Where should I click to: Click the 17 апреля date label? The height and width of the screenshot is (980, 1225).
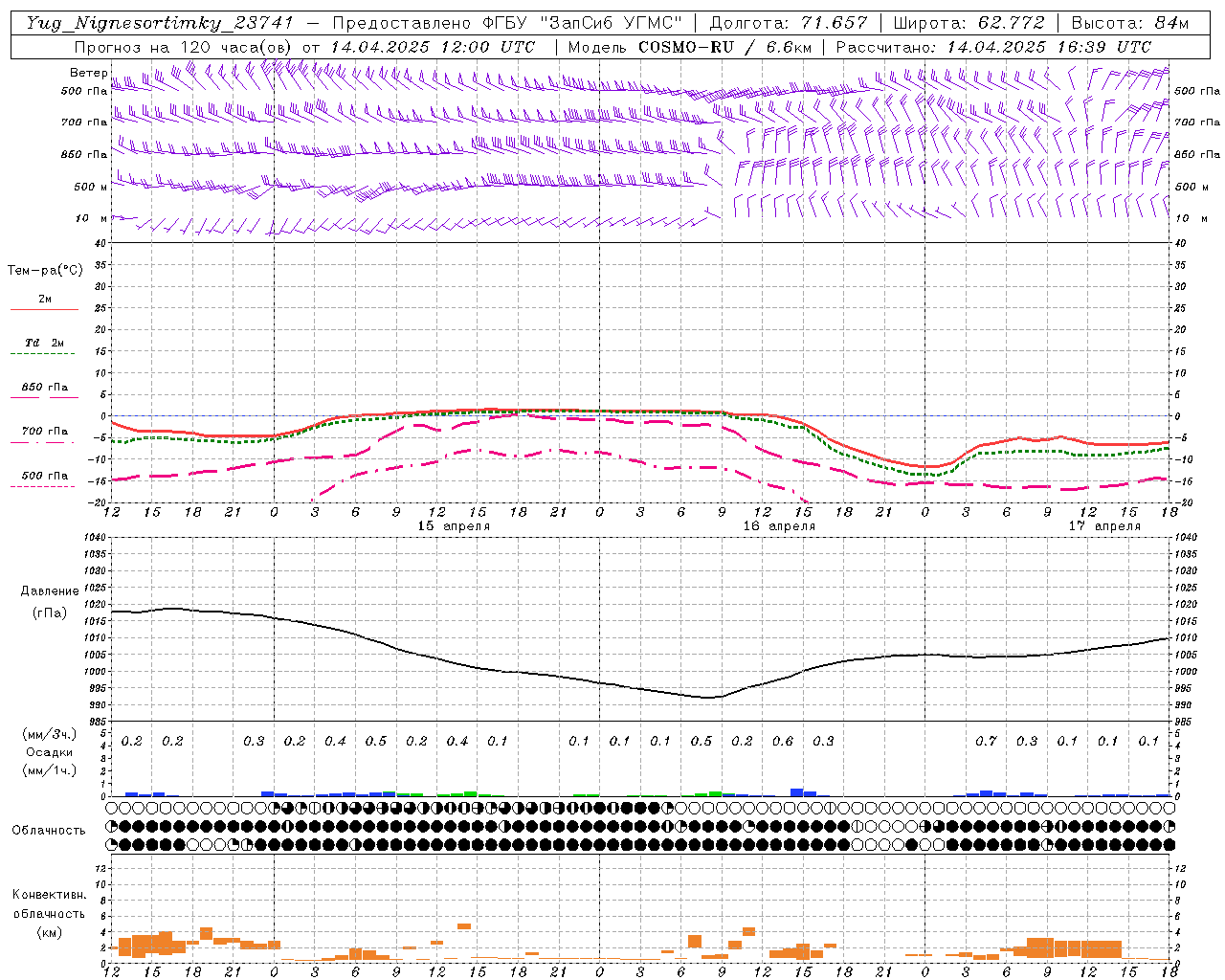[x=1104, y=526]
